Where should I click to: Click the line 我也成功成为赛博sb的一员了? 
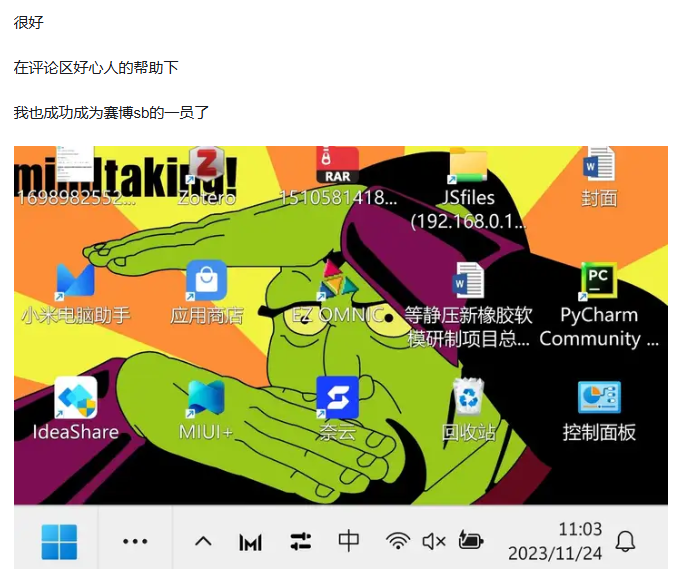point(111,112)
